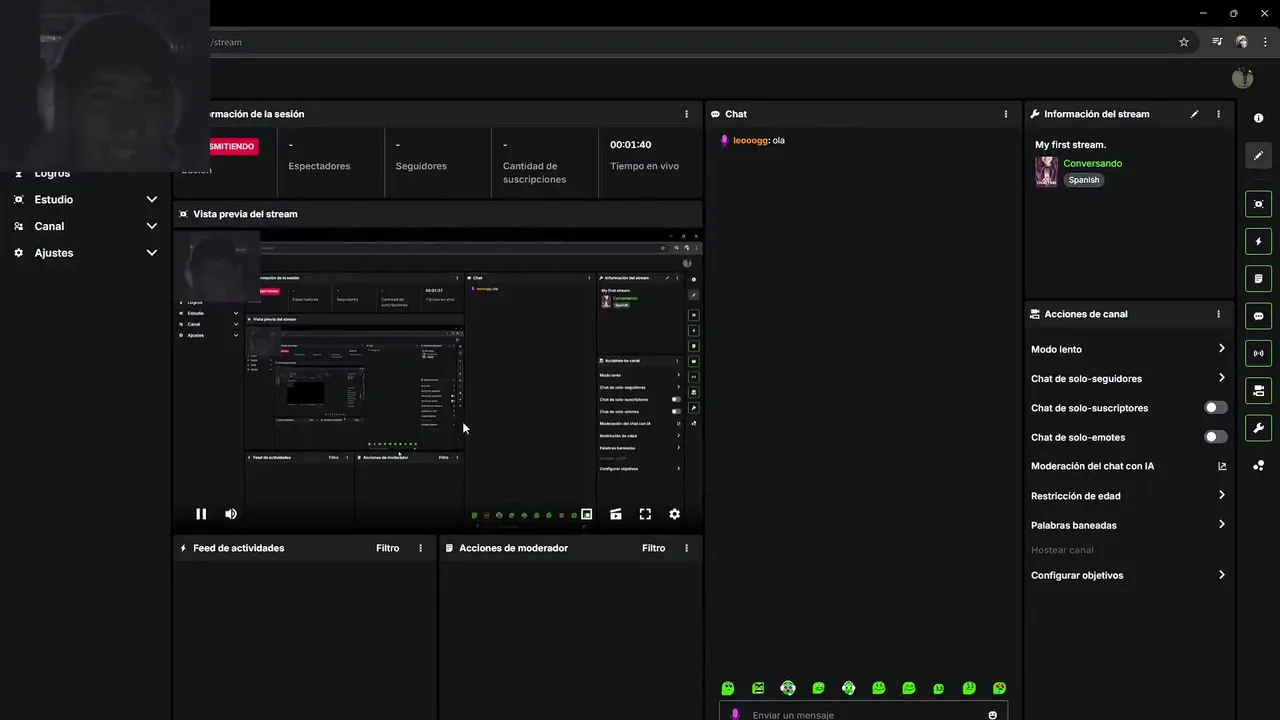
Task: Open the preview player settings gear
Action: [675, 514]
